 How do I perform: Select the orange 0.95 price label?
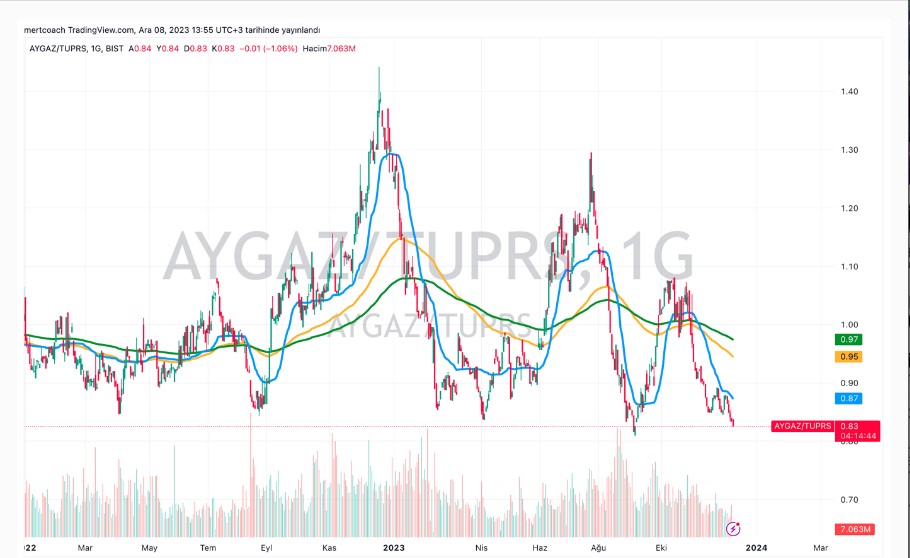850,357
